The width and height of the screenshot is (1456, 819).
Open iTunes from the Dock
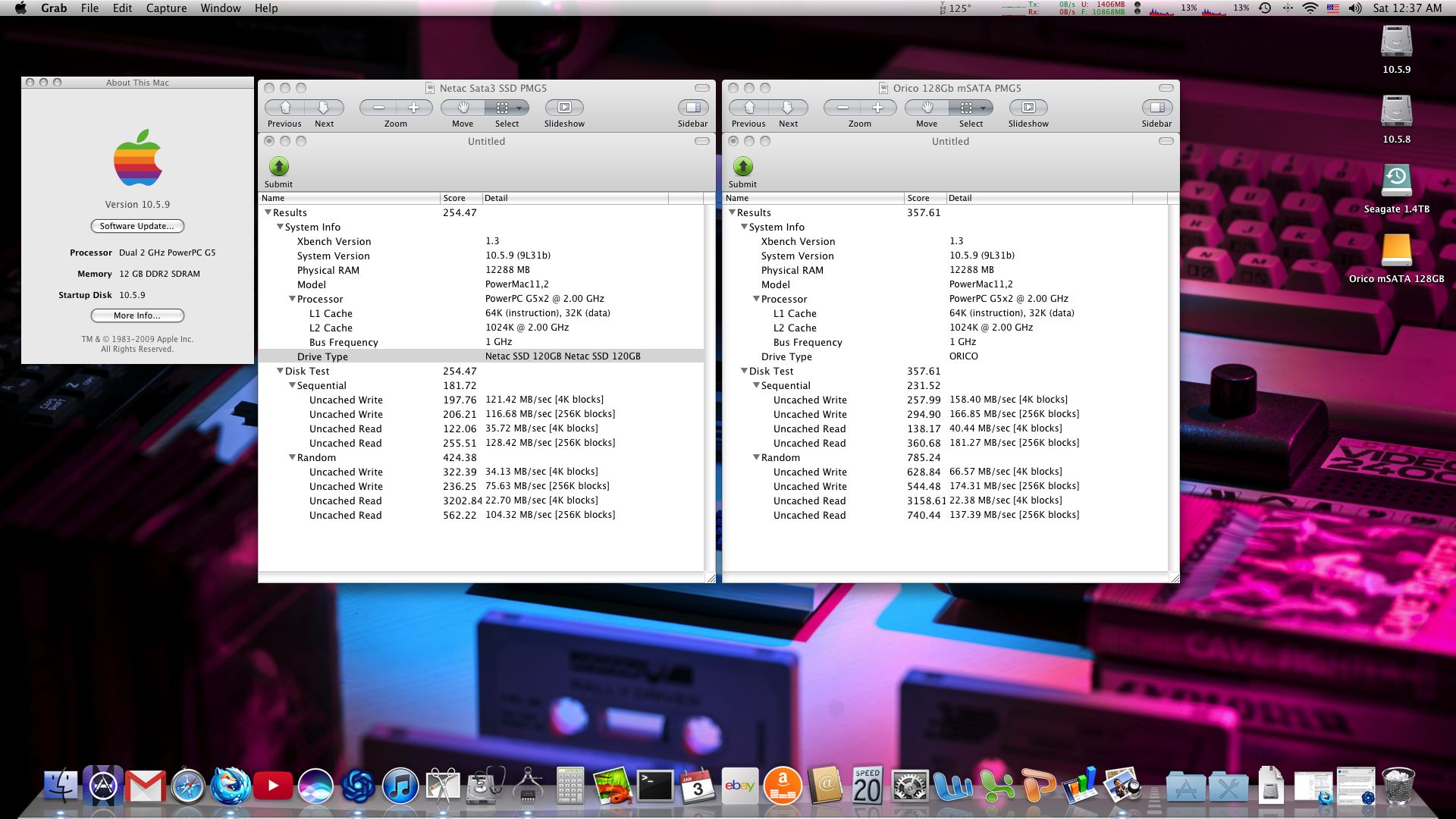pyautogui.click(x=400, y=786)
